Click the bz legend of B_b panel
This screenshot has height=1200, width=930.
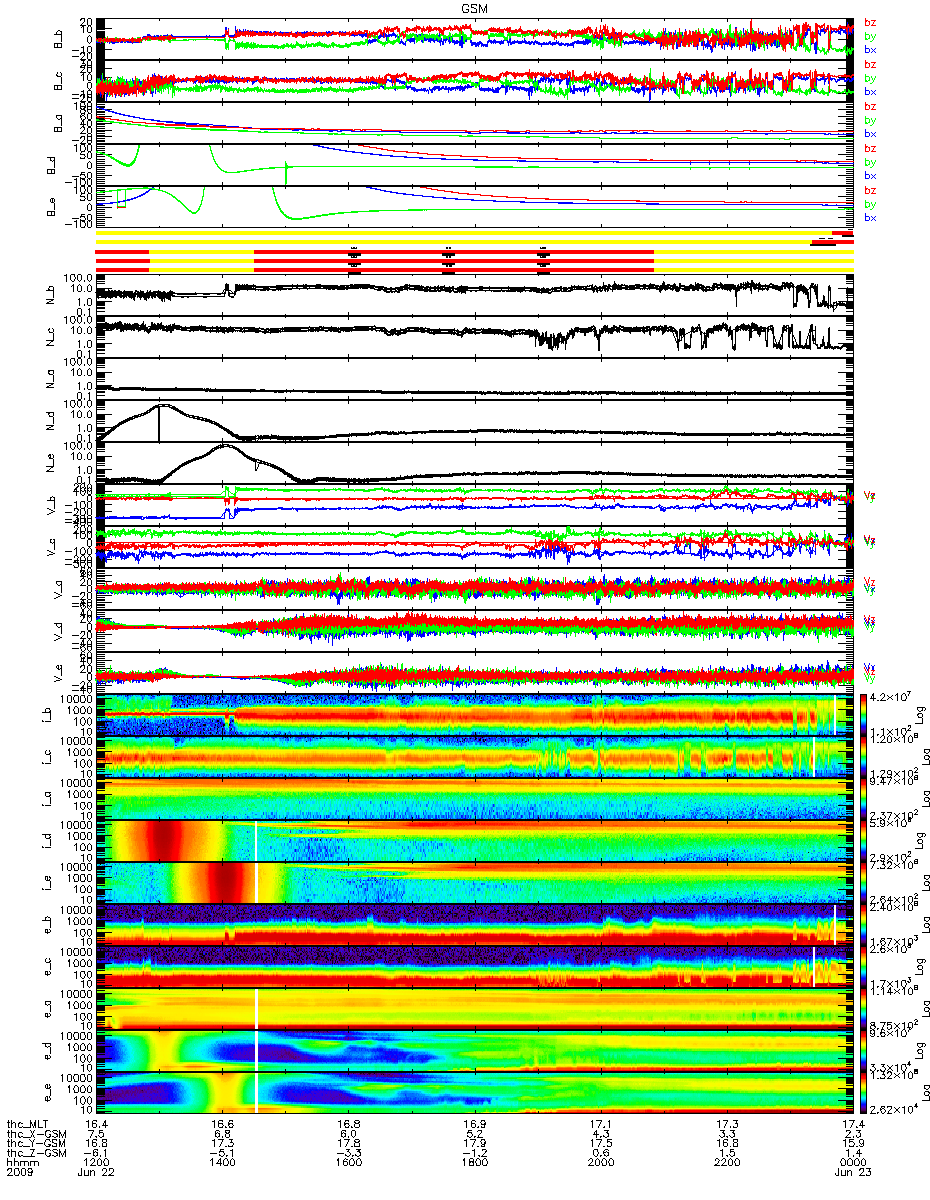[871, 22]
